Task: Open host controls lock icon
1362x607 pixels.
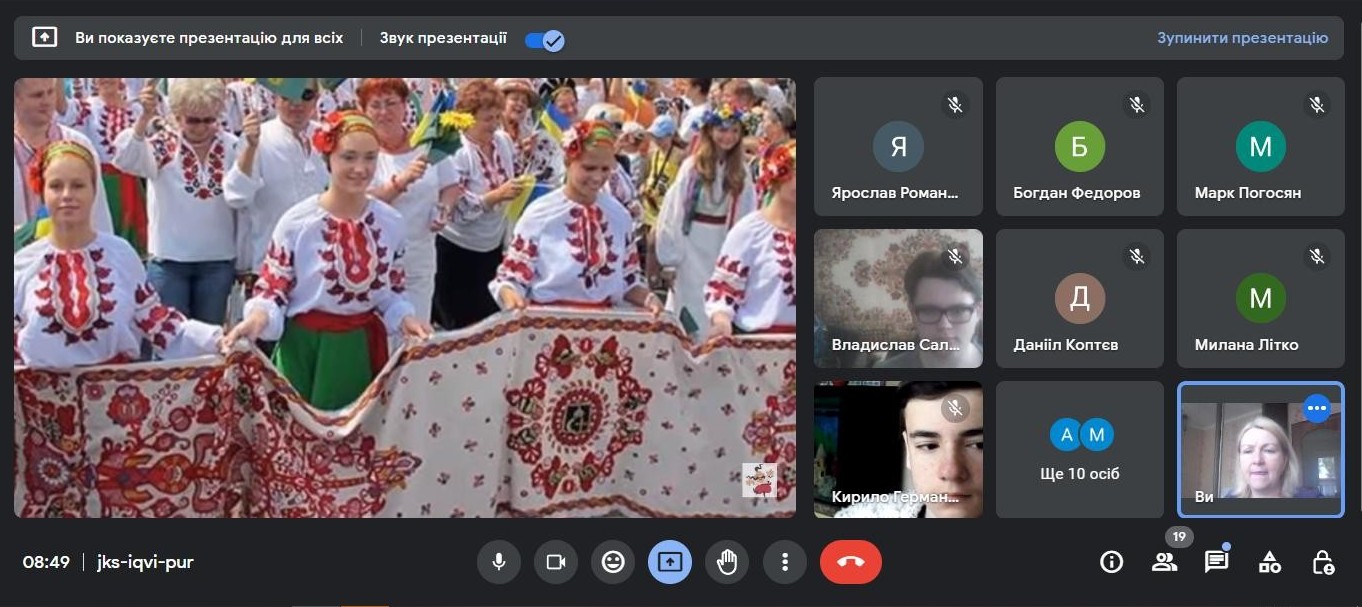Action: click(1322, 562)
